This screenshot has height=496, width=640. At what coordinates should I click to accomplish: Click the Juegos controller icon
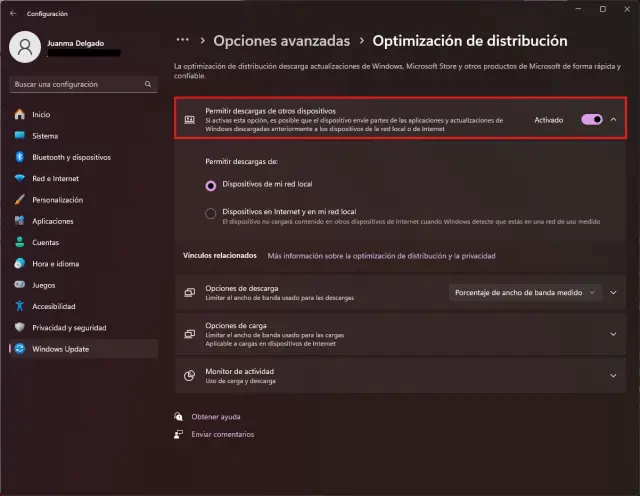click(19, 284)
